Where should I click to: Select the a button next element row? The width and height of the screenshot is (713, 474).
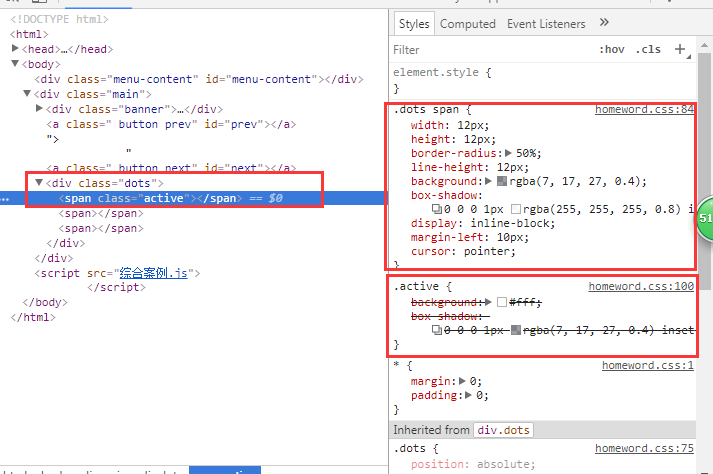point(171,168)
